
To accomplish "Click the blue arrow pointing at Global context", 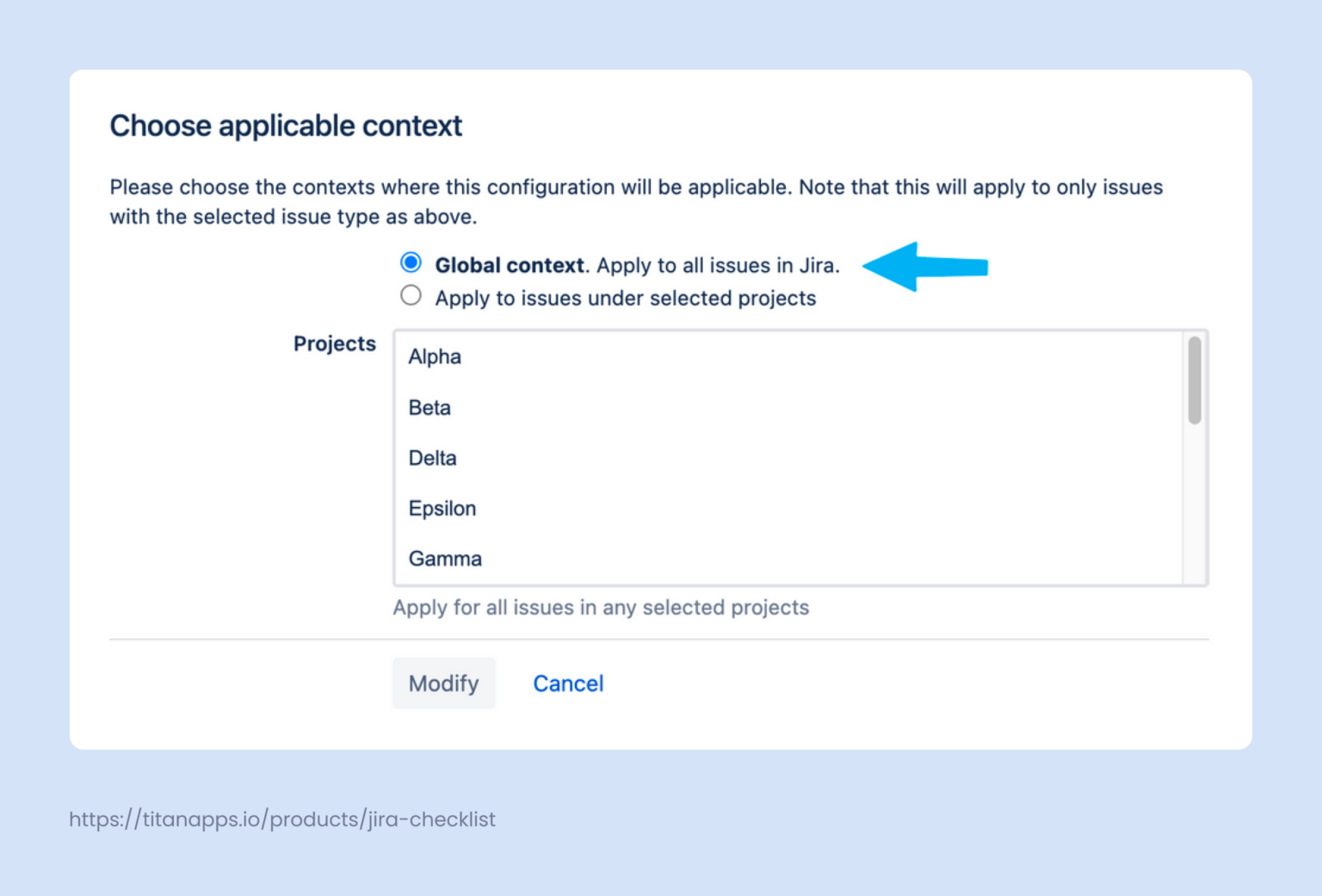I will click(x=924, y=267).
